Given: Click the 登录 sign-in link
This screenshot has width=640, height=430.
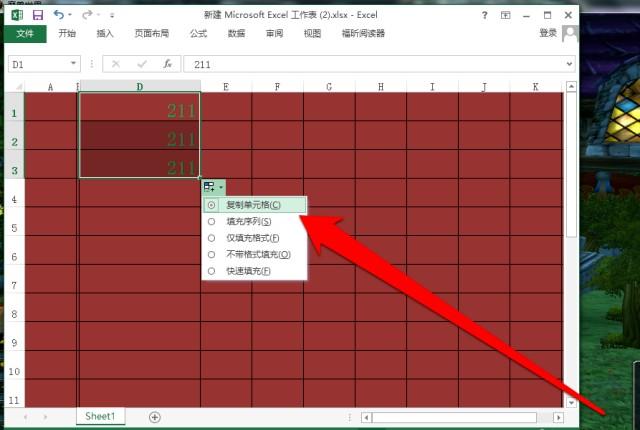Looking at the screenshot, I should click(548, 33).
